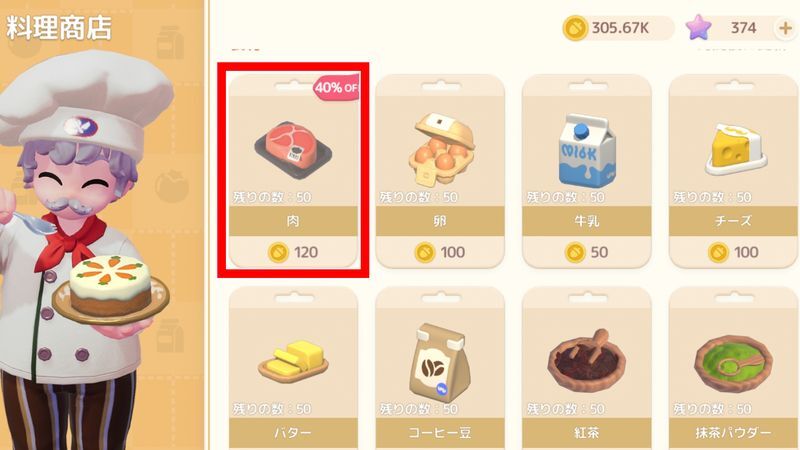Select the meat (肉) item card
The height and width of the screenshot is (450, 800).
pos(293,171)
